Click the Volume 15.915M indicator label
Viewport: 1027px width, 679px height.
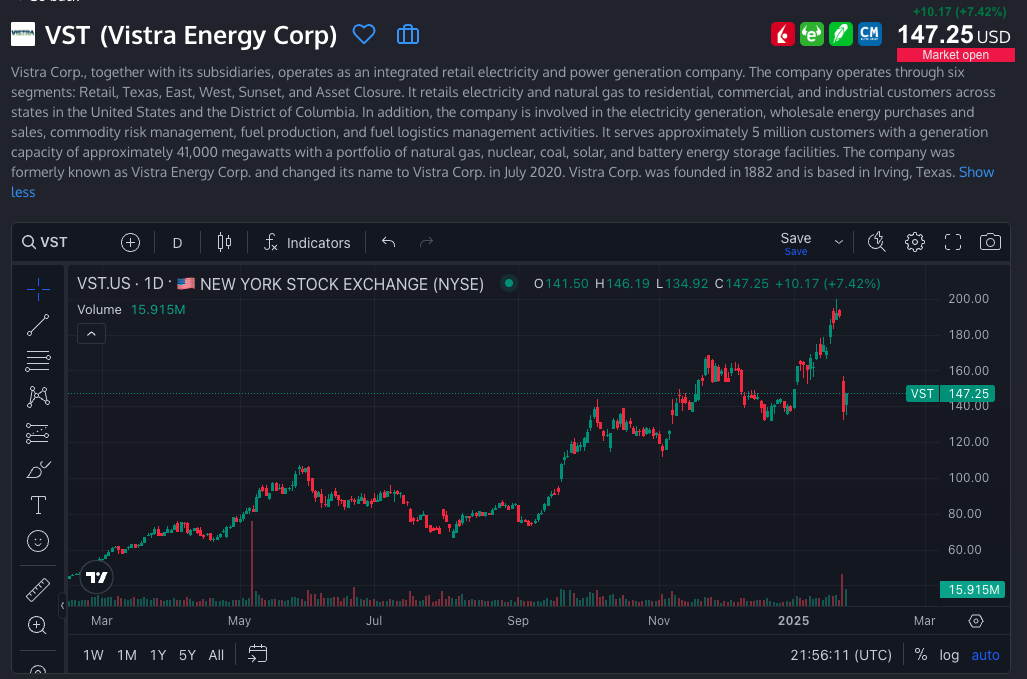tap(131, 310)
